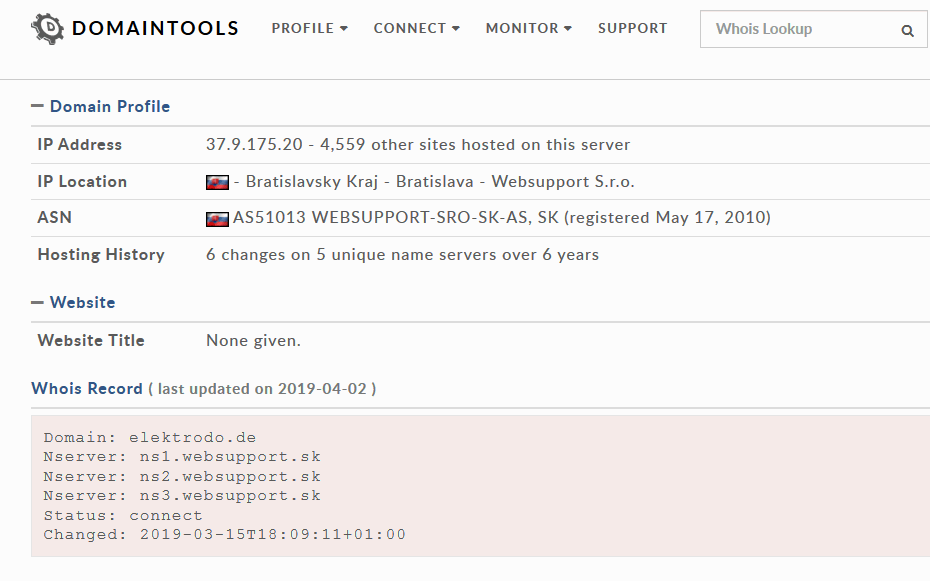Click the Domain Profile heading
930x581 pixels.
(x=110, y=107)
